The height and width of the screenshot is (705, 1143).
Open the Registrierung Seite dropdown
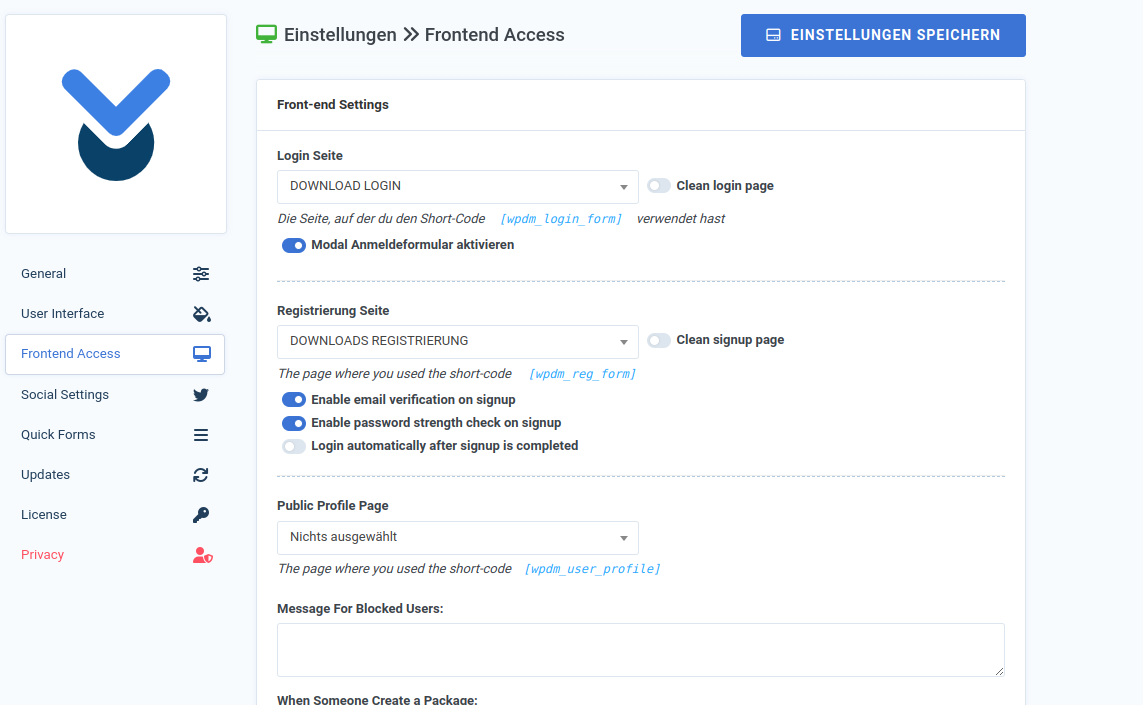(457, 342)
